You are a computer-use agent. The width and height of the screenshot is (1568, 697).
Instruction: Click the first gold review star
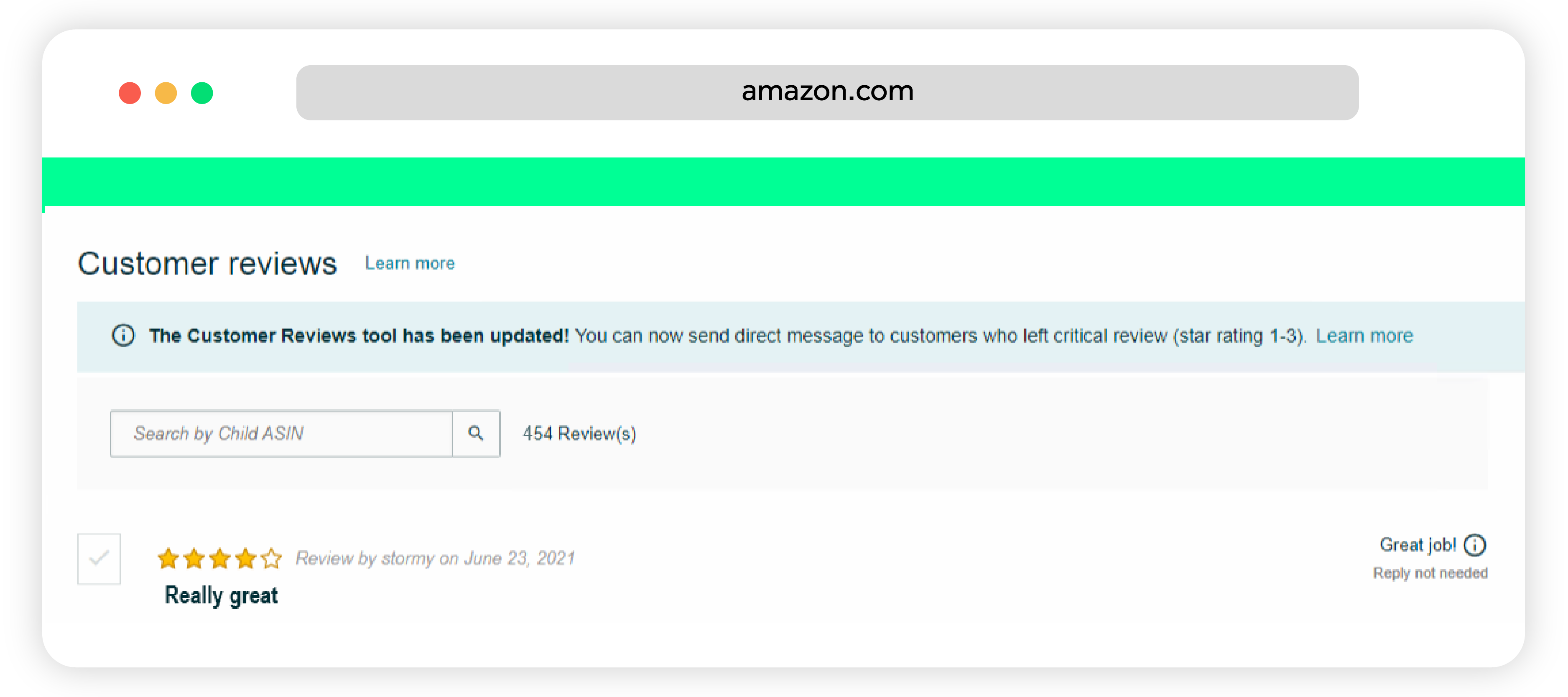pos(168,558)
